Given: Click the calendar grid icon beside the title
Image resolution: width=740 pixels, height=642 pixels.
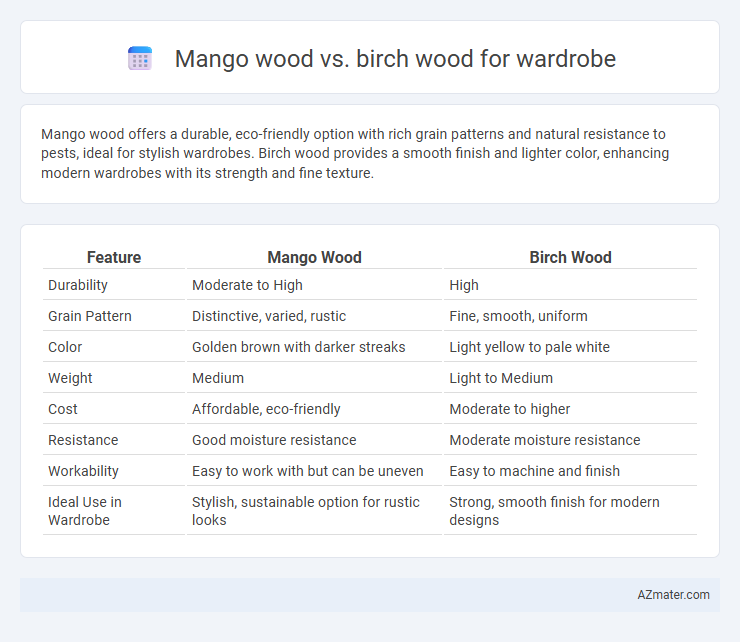Looking at the screenshot, I should 140,59.
